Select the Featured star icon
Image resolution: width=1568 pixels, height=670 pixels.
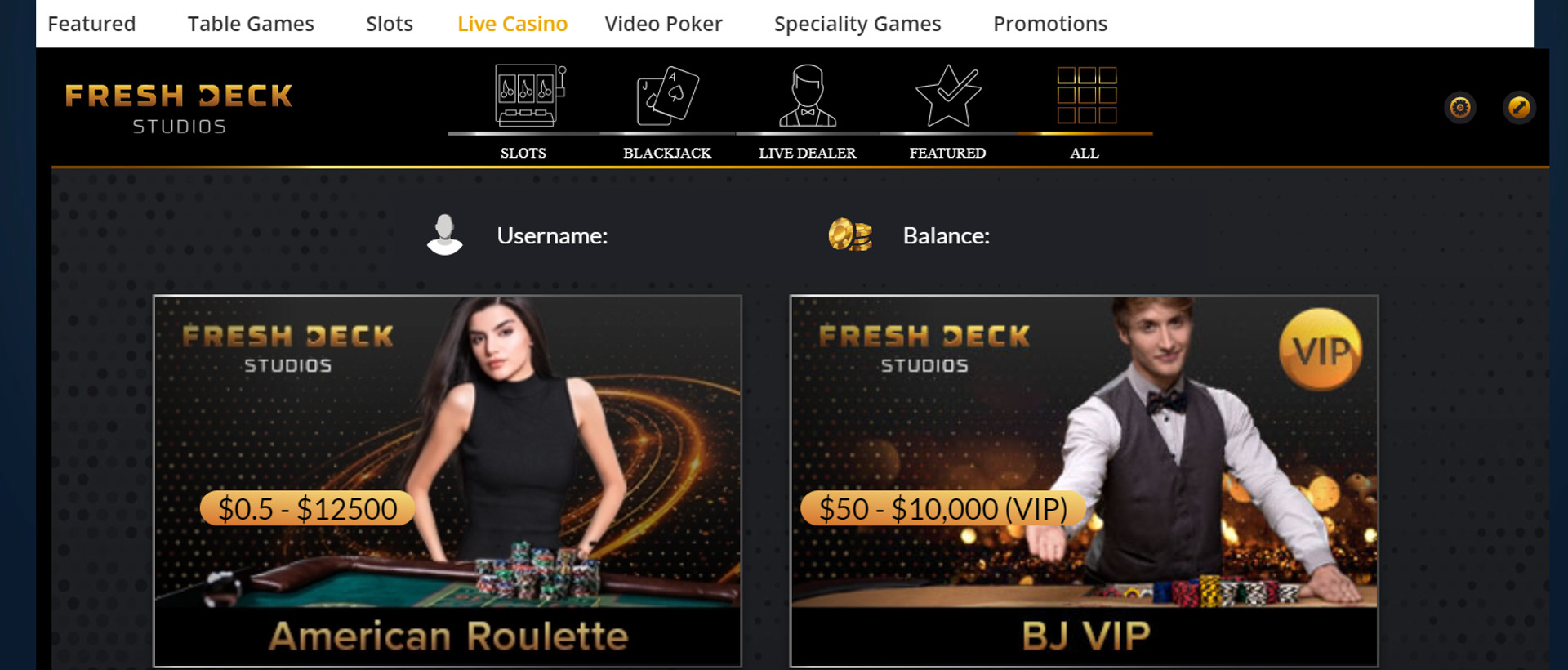[947, 95]
